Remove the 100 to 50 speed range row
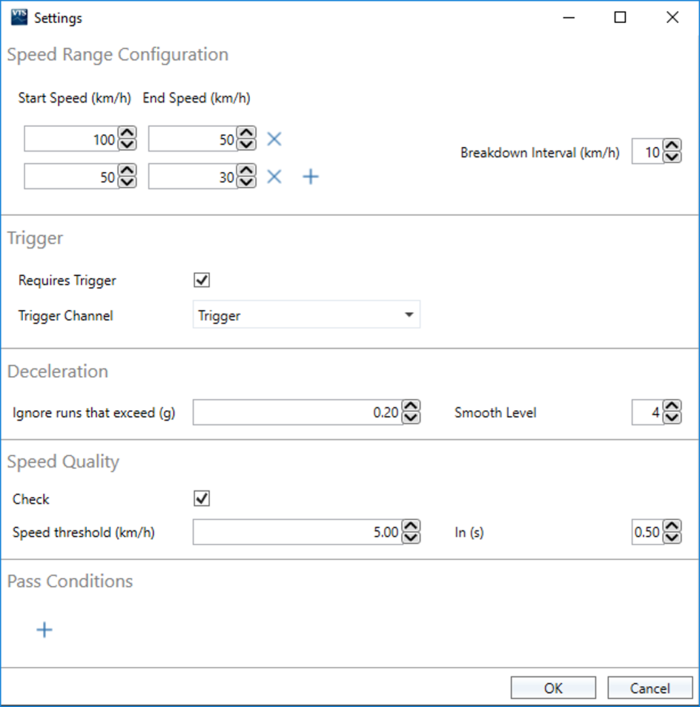 (x=274, y=139)
